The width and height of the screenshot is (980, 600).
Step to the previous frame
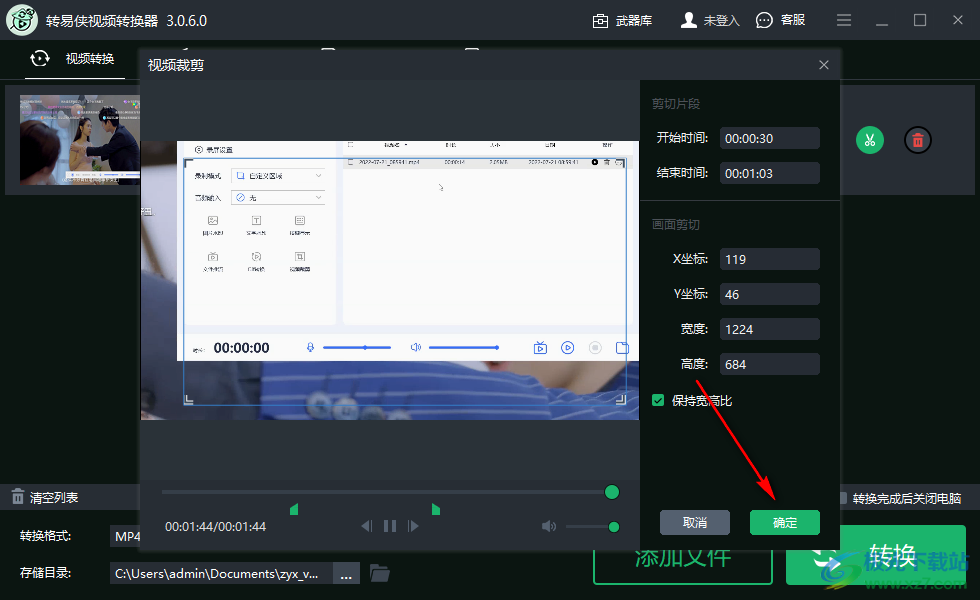click(x=367, y=526)
